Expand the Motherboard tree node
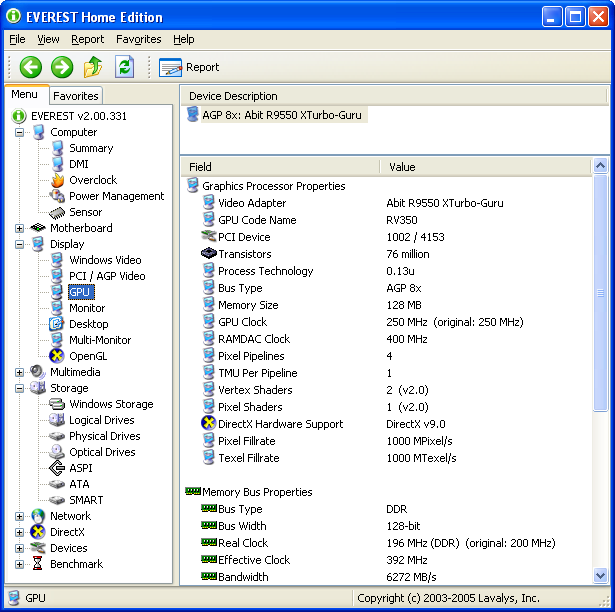Image resolution: width=615 pixels, height=612 pixels. coord(19,228)
